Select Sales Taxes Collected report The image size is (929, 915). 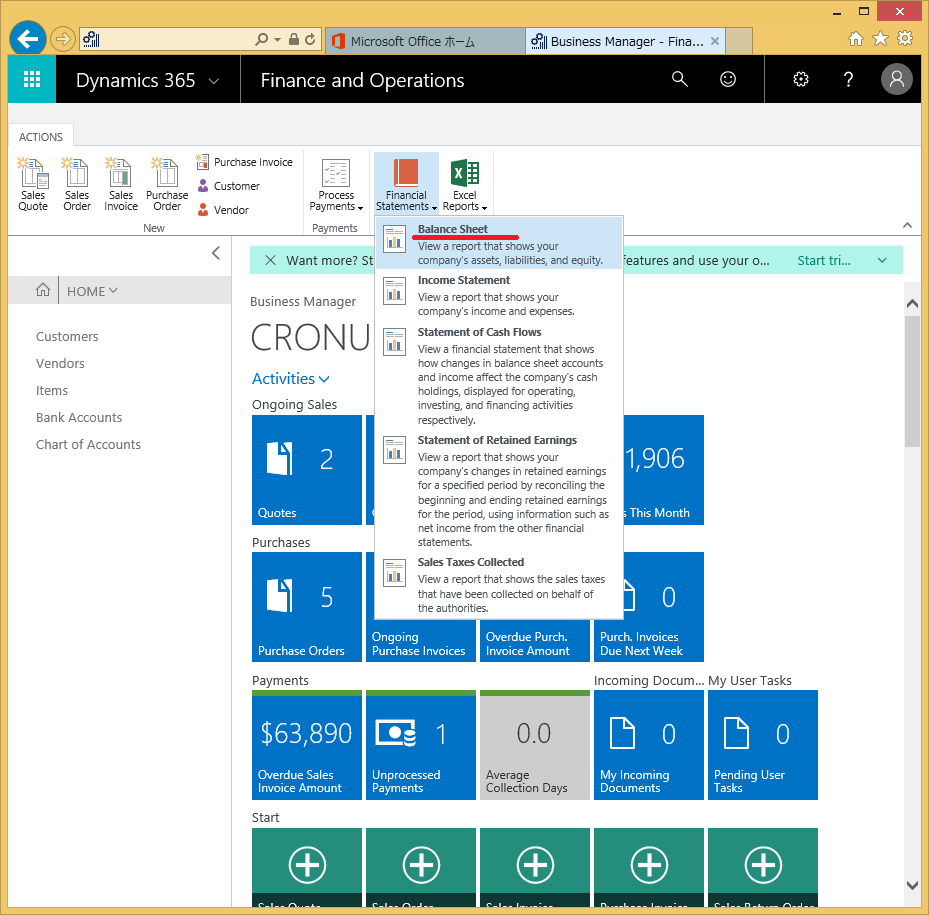(499, 585)
